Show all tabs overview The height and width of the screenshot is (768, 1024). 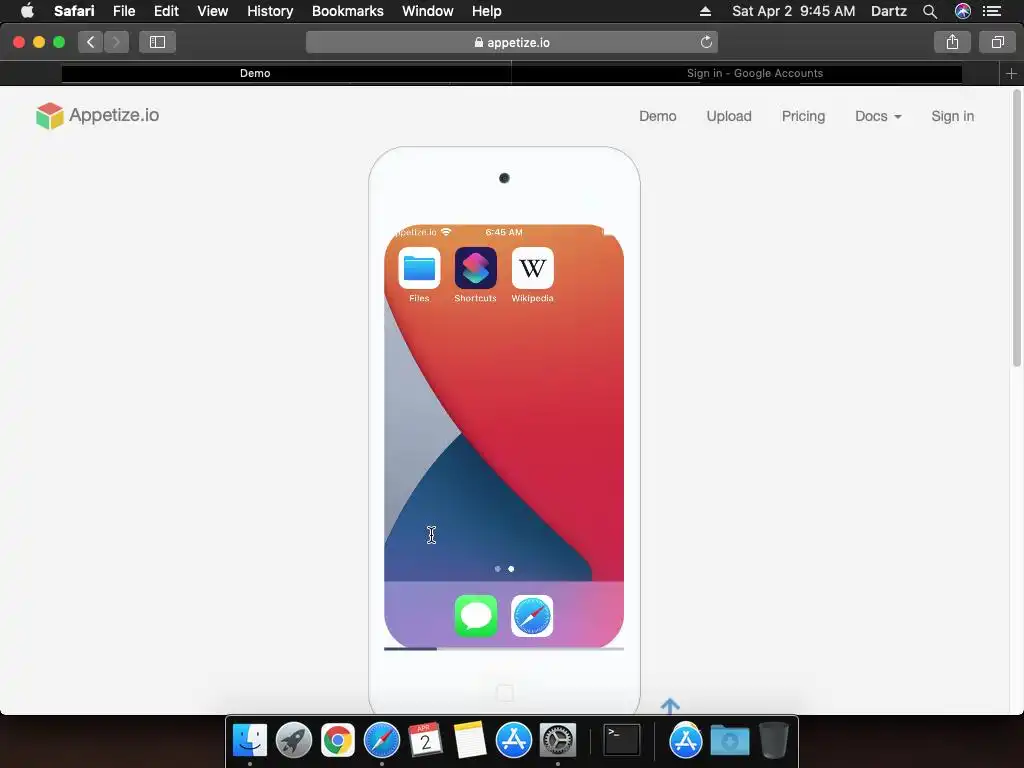pos(997,42)
